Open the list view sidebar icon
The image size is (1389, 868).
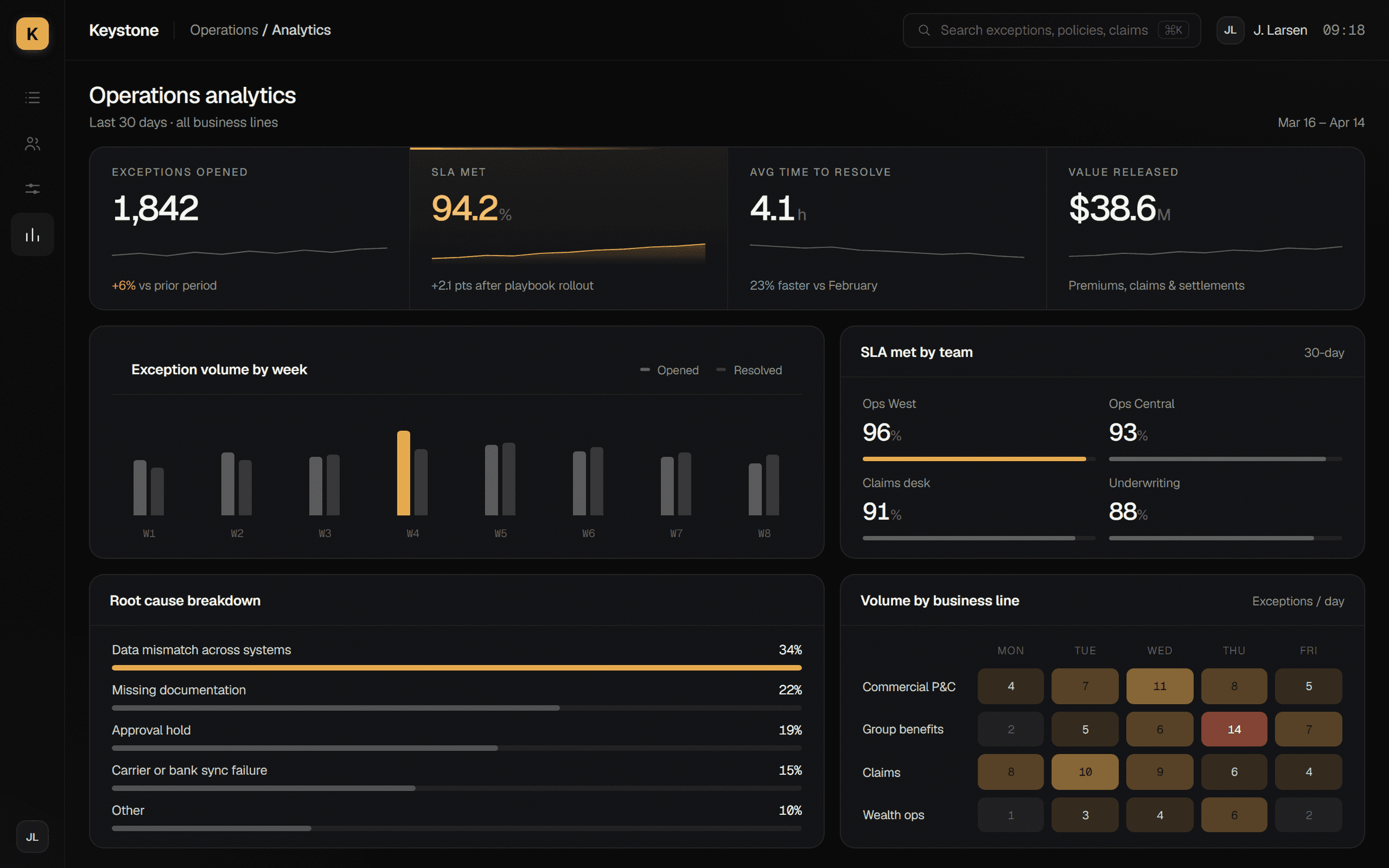pos(32,97)
